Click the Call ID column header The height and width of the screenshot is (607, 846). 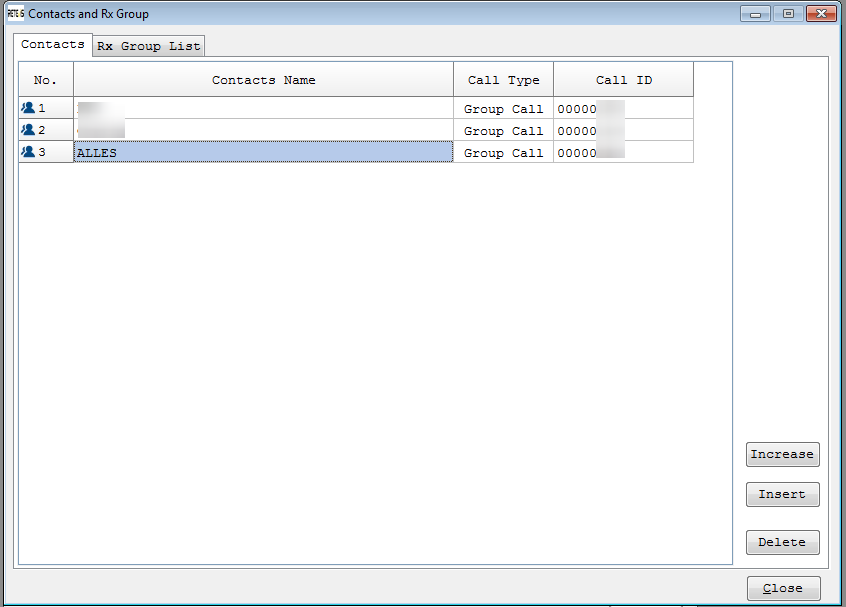pos(623,80)
